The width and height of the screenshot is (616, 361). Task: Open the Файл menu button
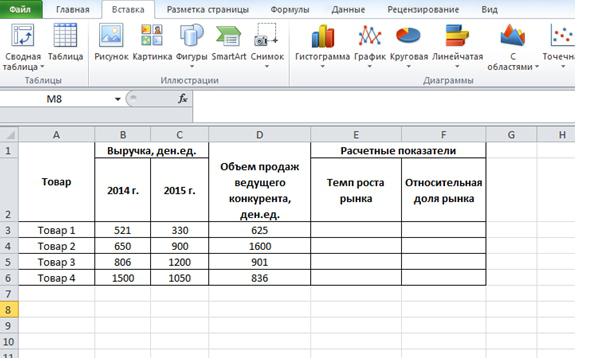pyautogui.click(x=20, y=9)
